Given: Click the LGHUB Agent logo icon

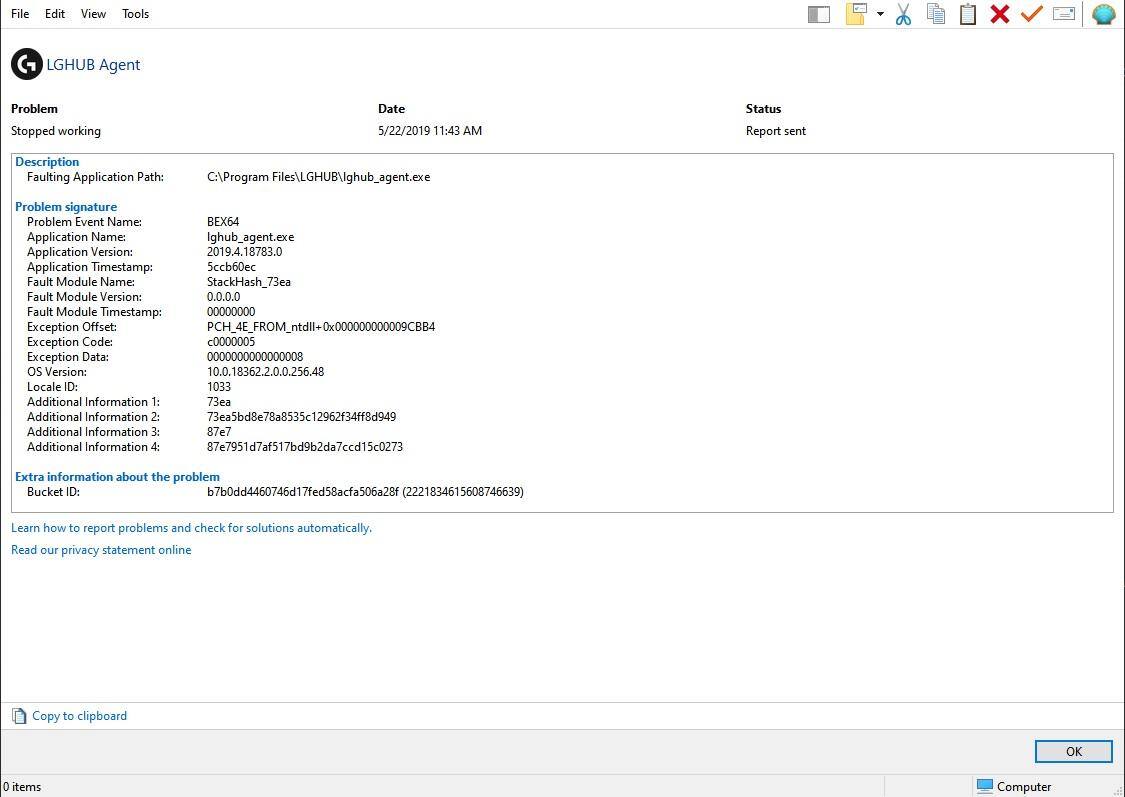Looking at the screenshot, I should click(27, 65).
